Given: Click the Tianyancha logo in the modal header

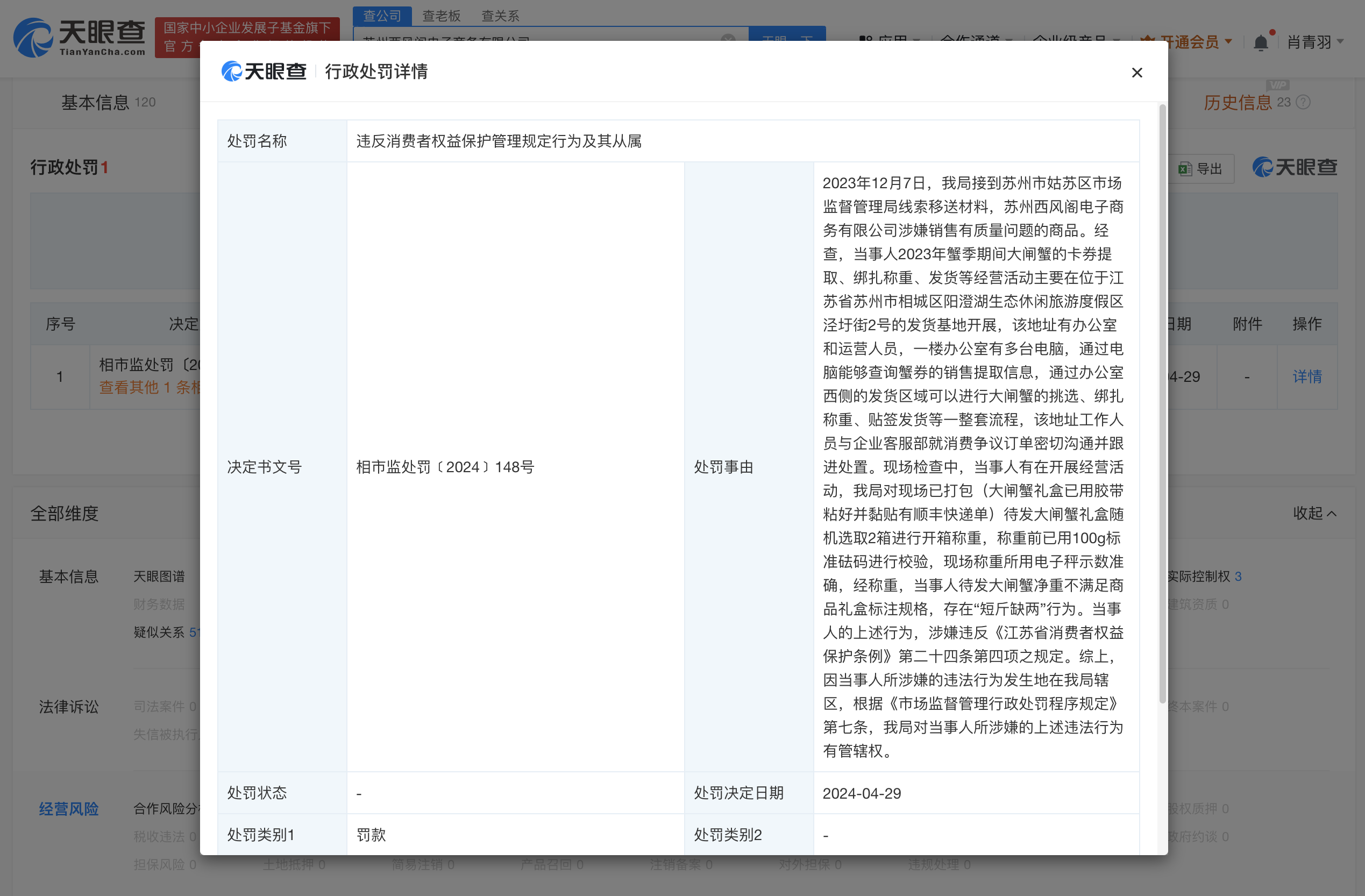Looking at the screenshot, I should tap(264, 71).
